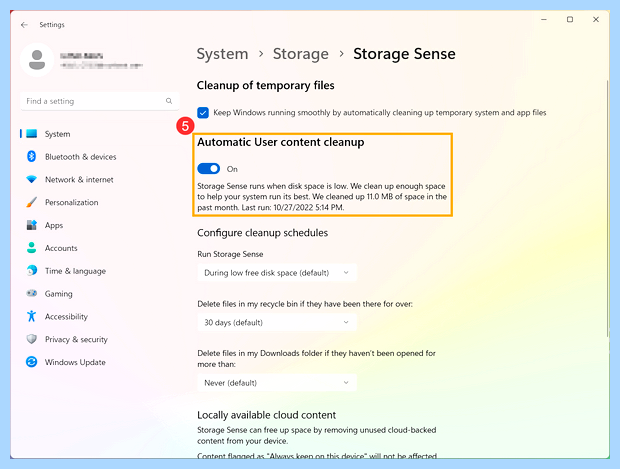Click the Personalization paintbrush icon
Image resolution: width=620 pixels, height=469 pixels.
tap(32, 202)
